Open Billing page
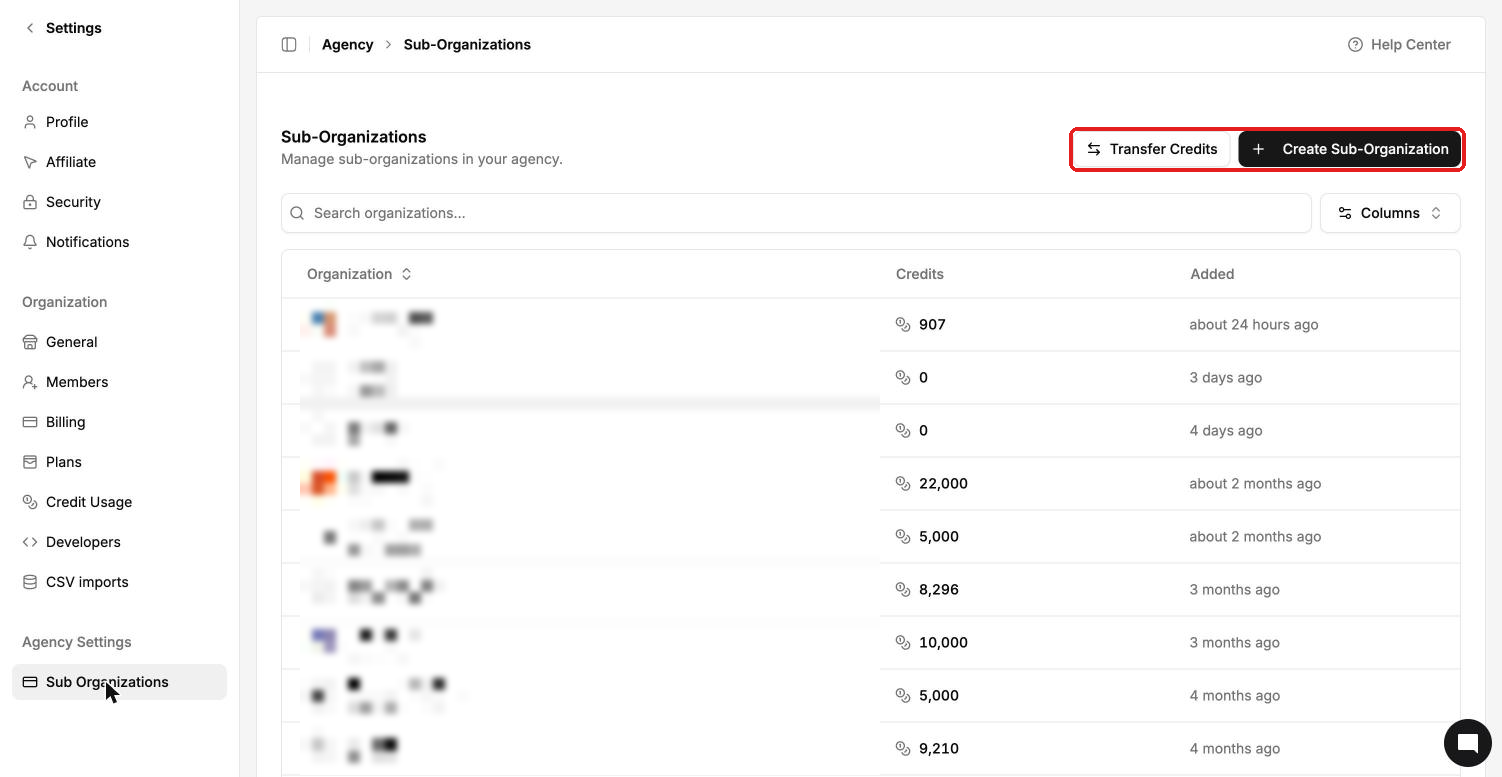1502x777 pixels. (x=119, y=422)
